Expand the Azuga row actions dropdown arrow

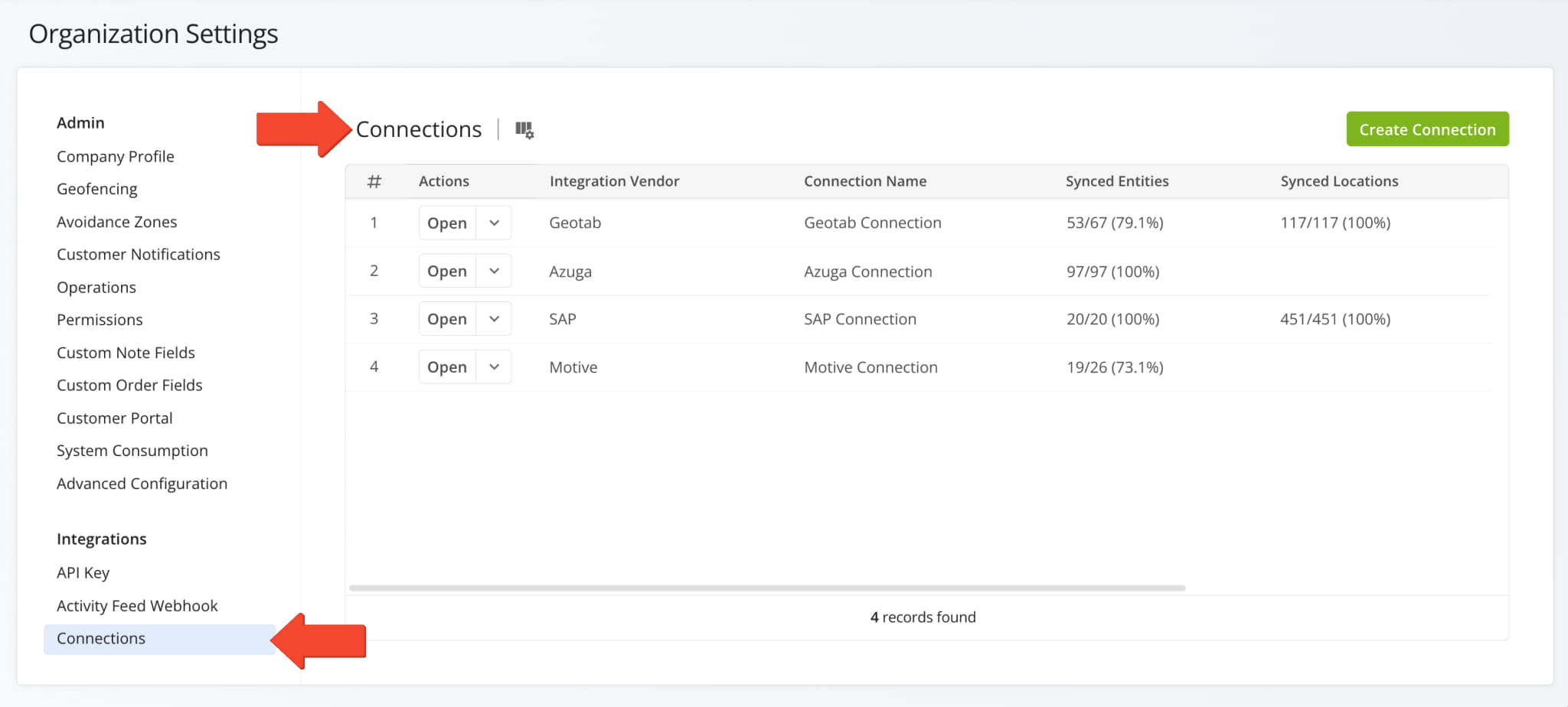pyautogui.click(x=494, y=272)
